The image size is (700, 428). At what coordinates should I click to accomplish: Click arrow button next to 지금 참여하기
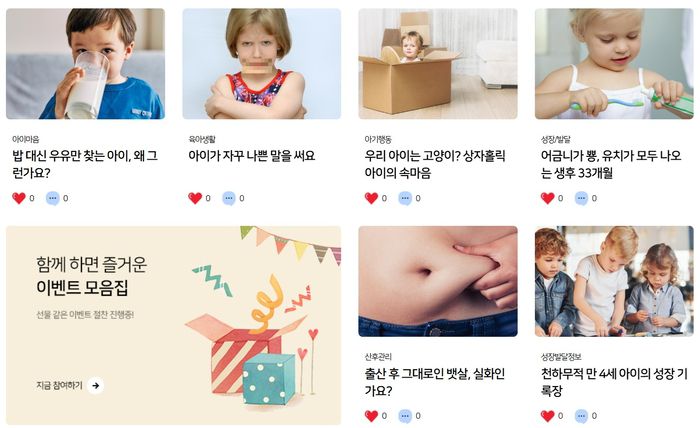point(96,385)
